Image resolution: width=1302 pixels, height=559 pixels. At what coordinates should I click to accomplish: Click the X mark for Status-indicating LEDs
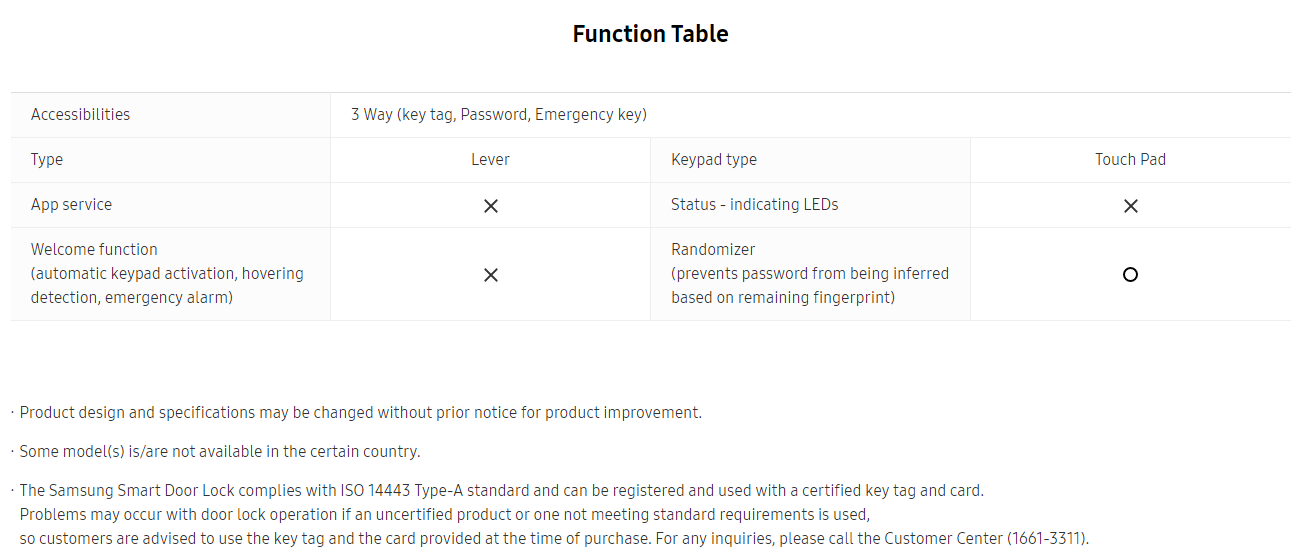1130,206
